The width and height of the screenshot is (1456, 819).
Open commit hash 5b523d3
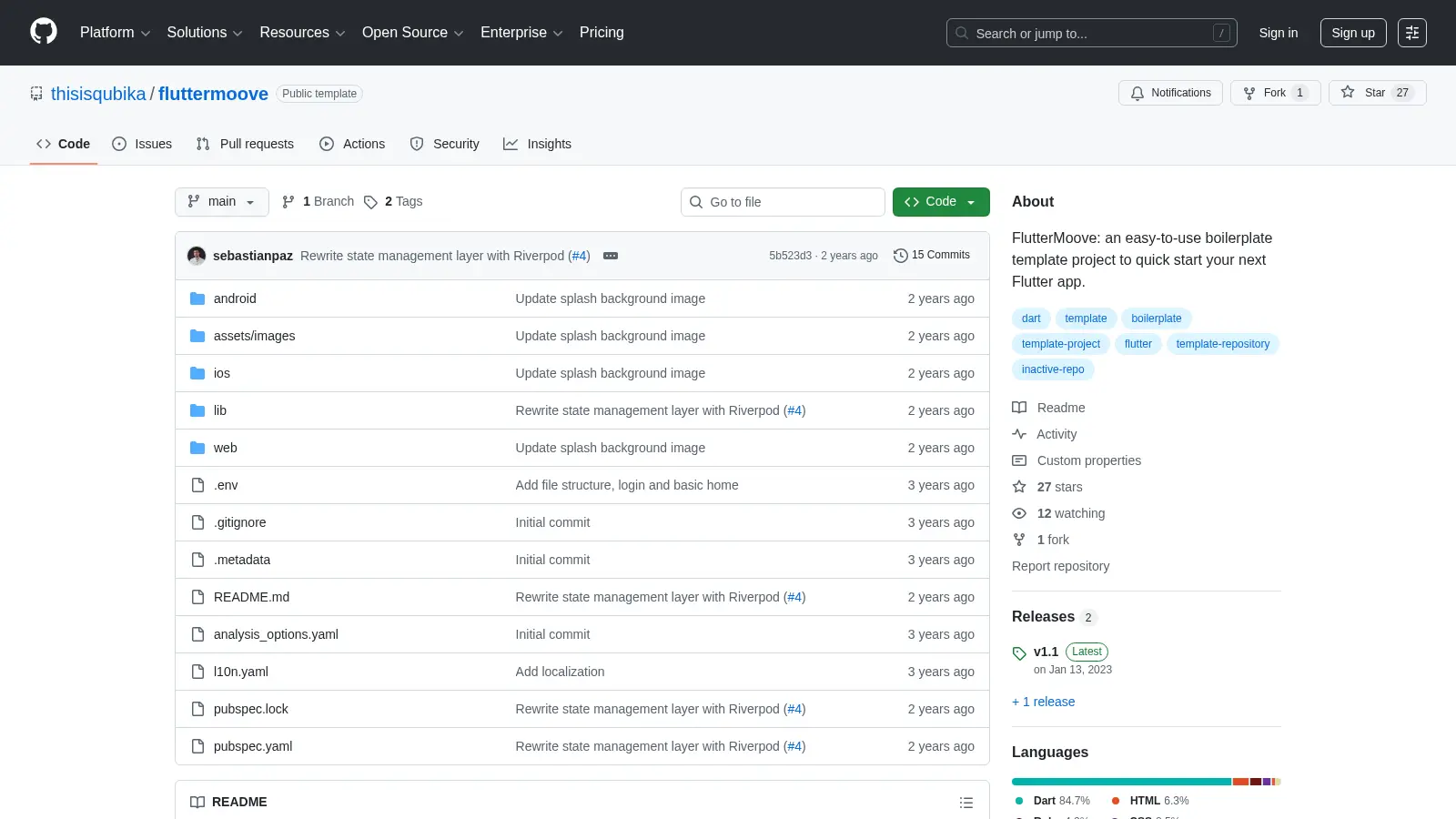point(790,256)
